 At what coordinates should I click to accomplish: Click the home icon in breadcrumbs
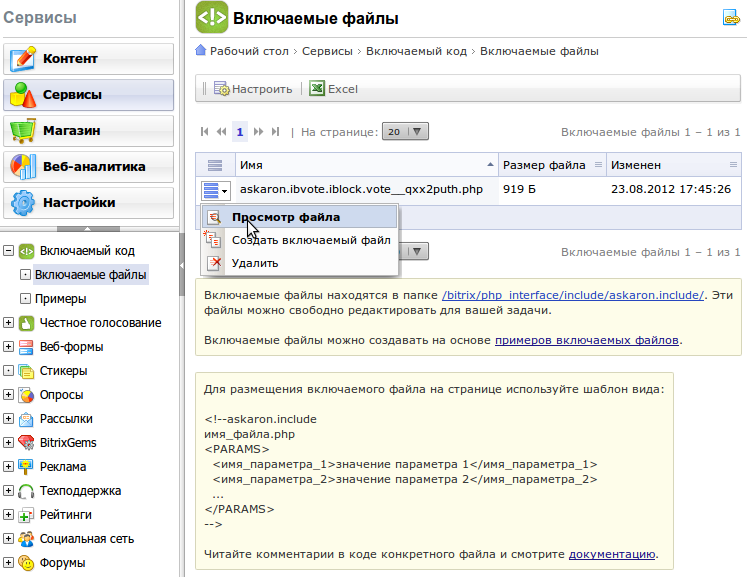(x=201, y=51)
